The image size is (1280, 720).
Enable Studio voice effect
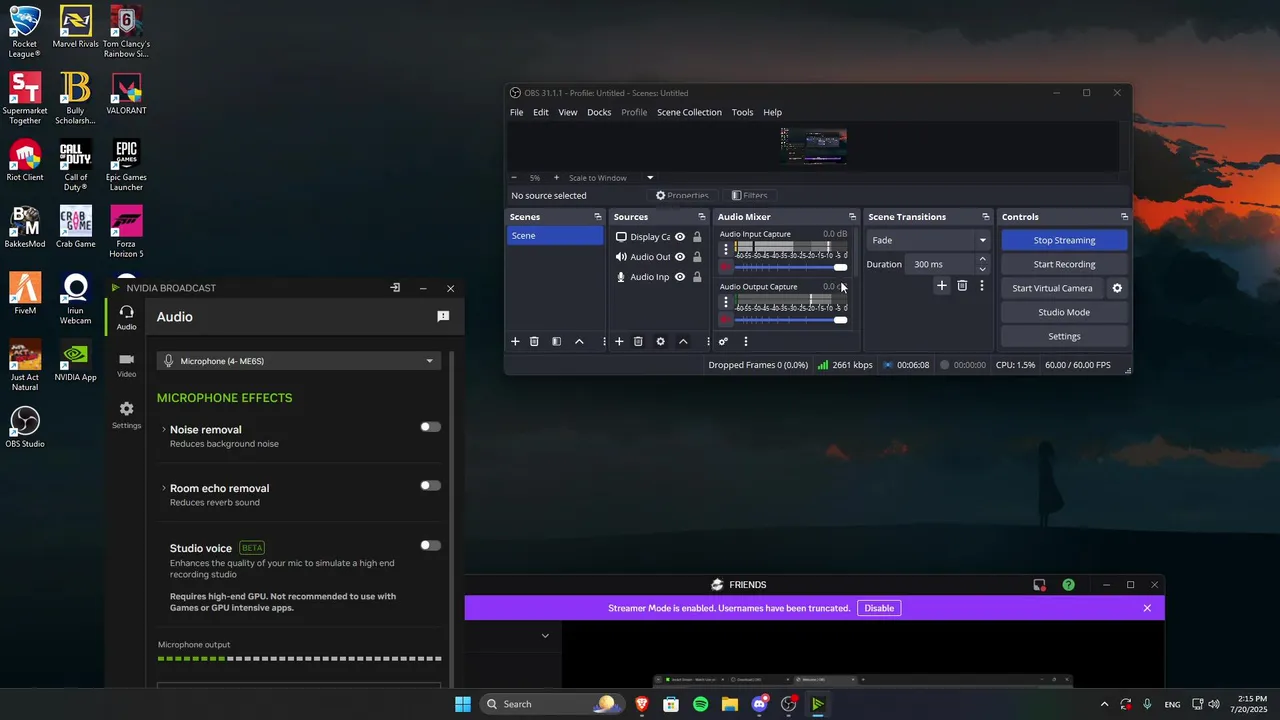point(430,546)
